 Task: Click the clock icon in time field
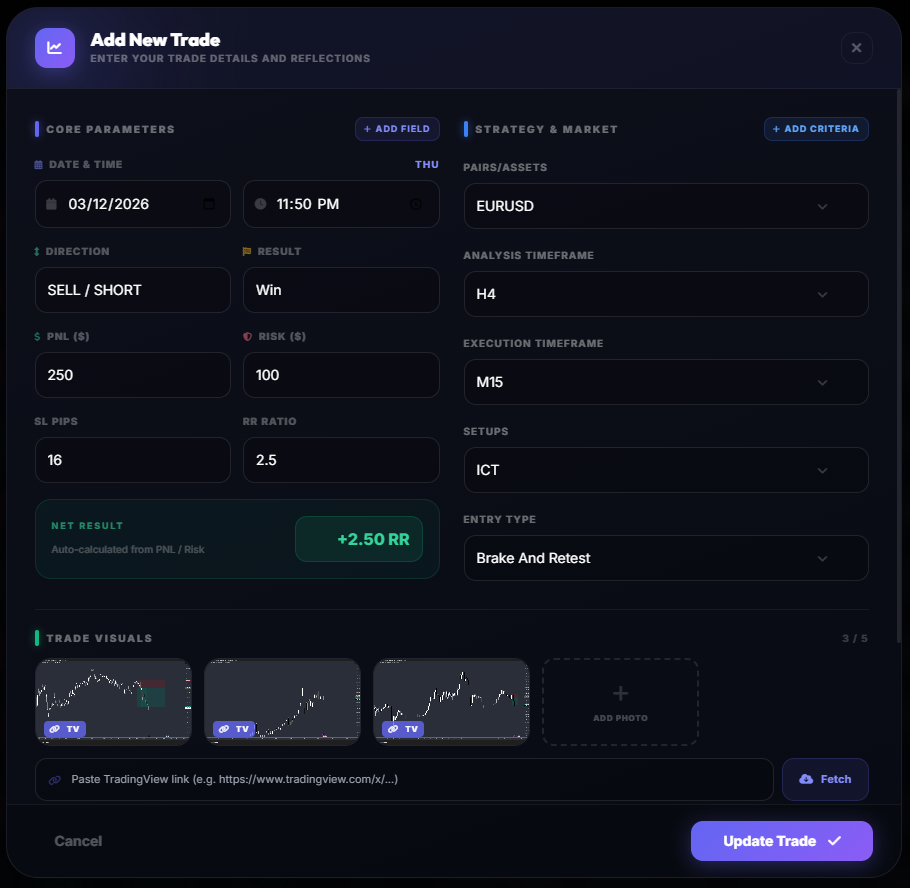416,204
